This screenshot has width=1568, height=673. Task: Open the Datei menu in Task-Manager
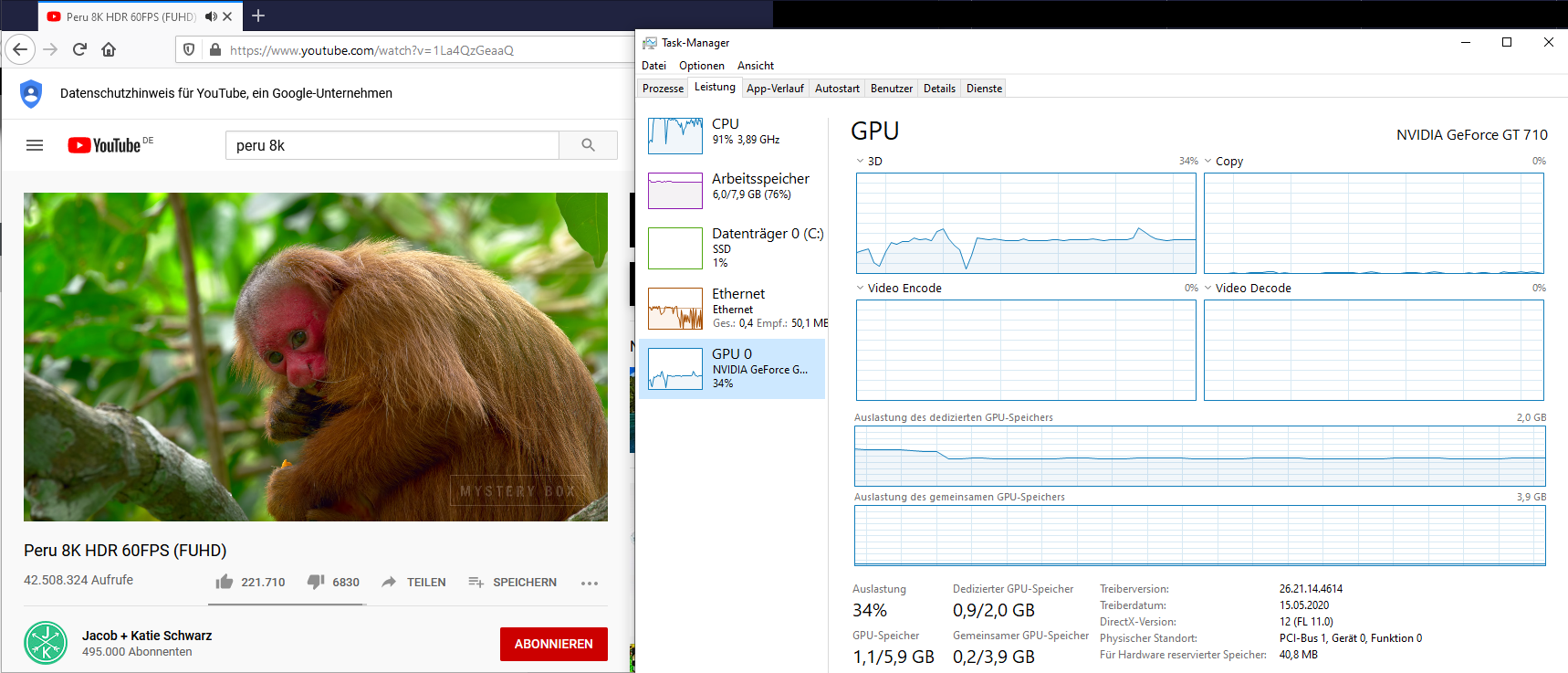coord(653,66)
